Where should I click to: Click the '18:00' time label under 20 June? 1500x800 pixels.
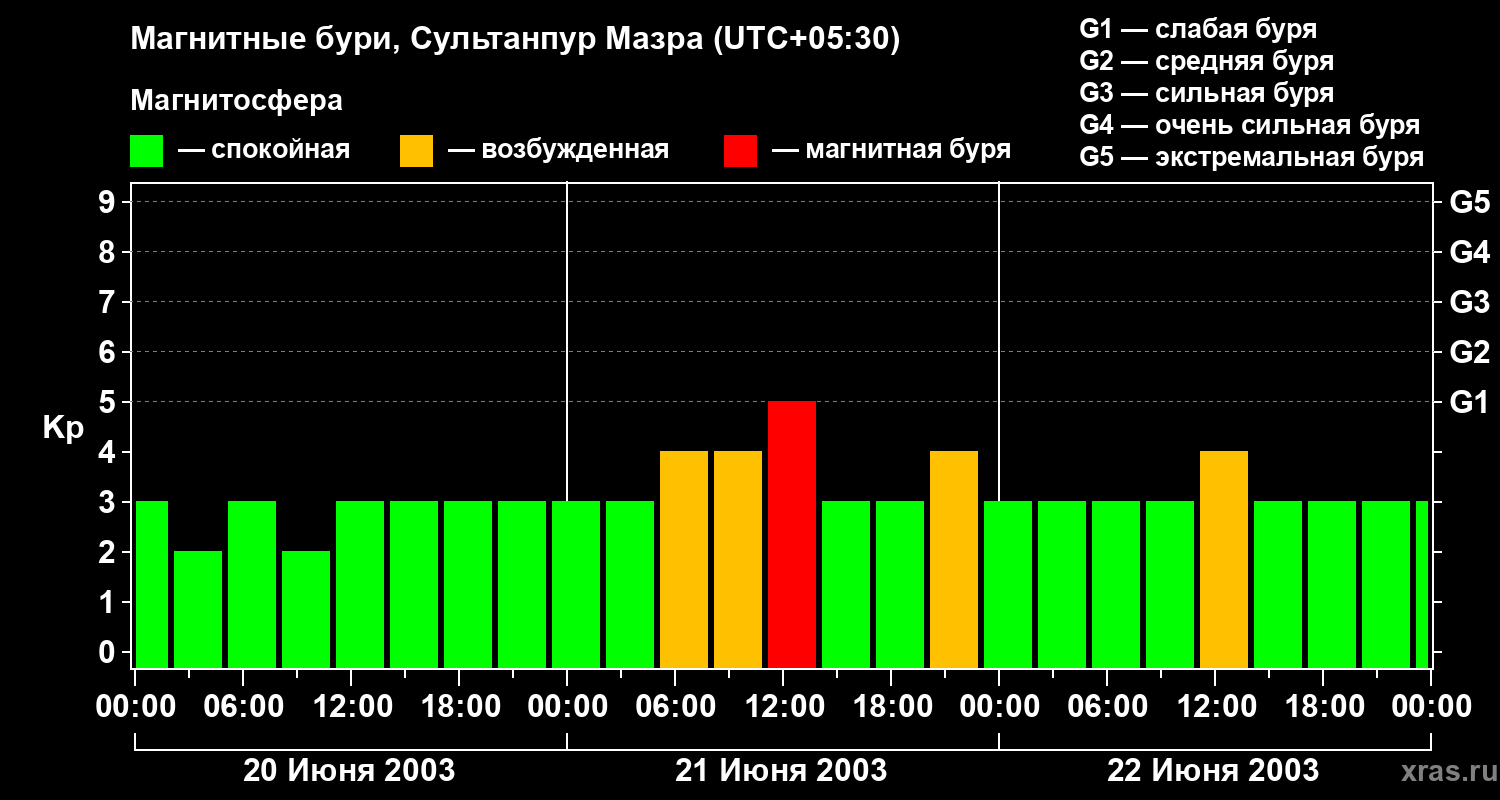coord(460,707)
